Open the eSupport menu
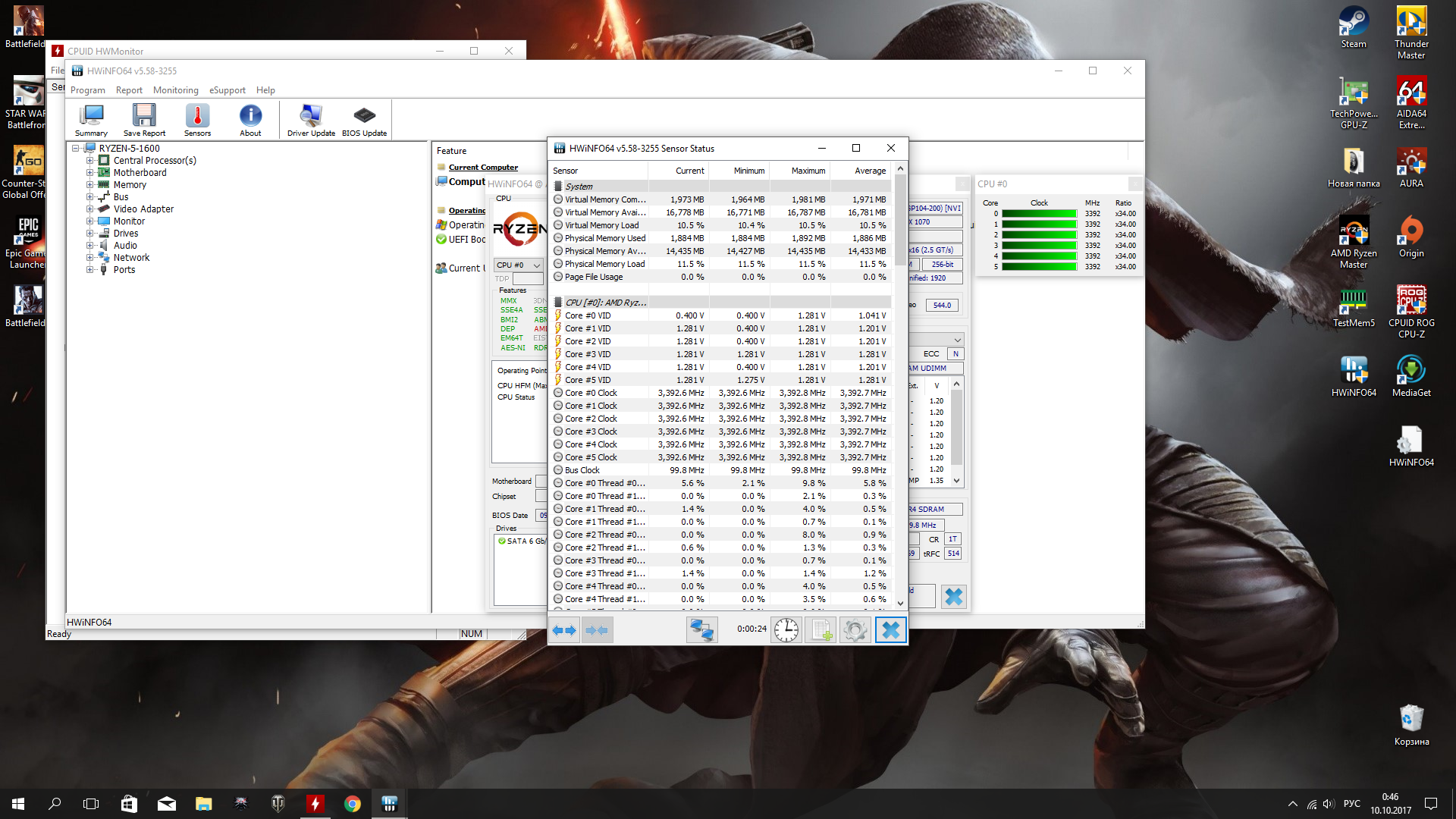Screen dimensions: 1456x819 click(227, 90)
